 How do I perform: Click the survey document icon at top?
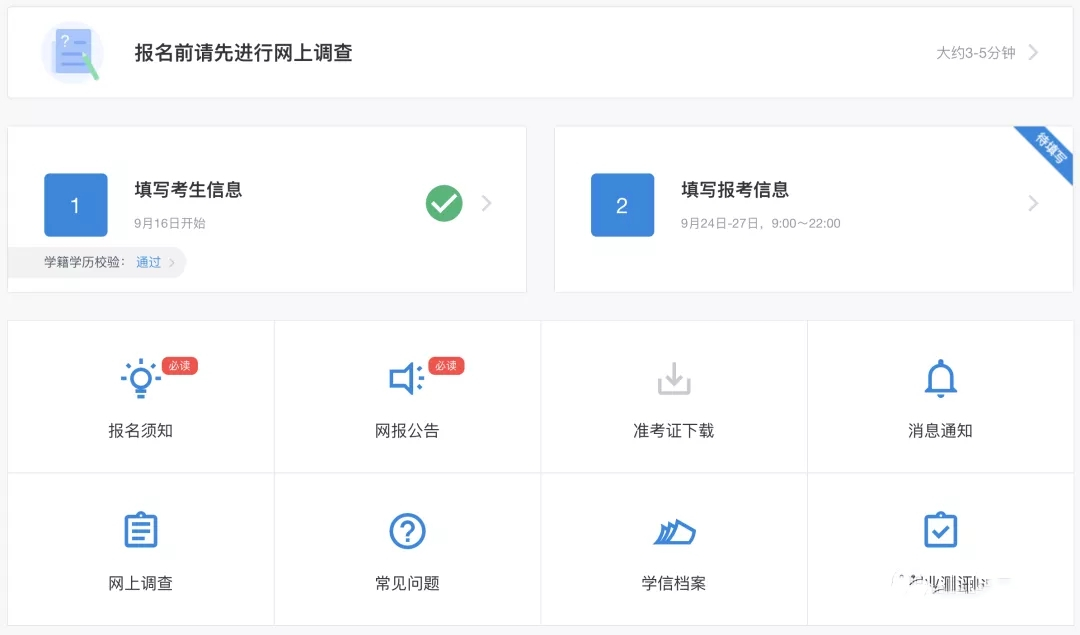(72, 53)
